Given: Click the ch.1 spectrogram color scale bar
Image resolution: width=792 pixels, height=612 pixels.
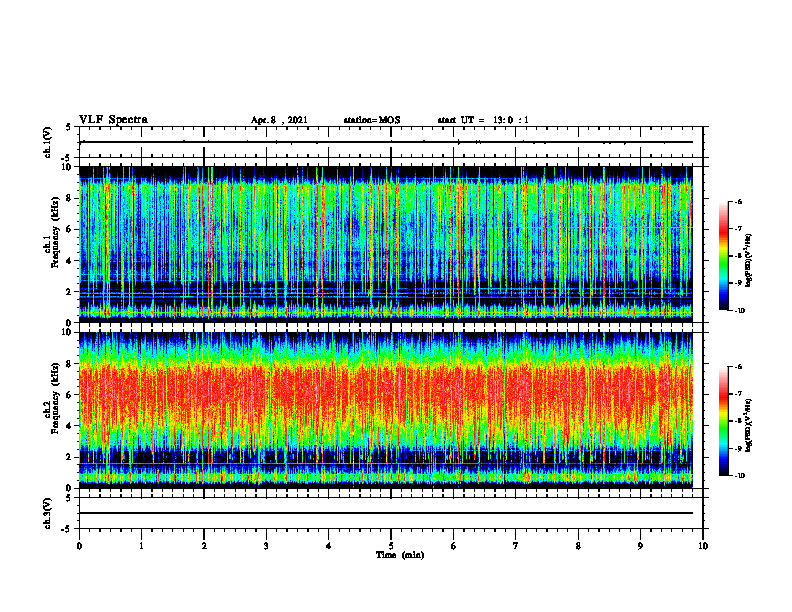Looking at the screenshot, I should (723, 256).
